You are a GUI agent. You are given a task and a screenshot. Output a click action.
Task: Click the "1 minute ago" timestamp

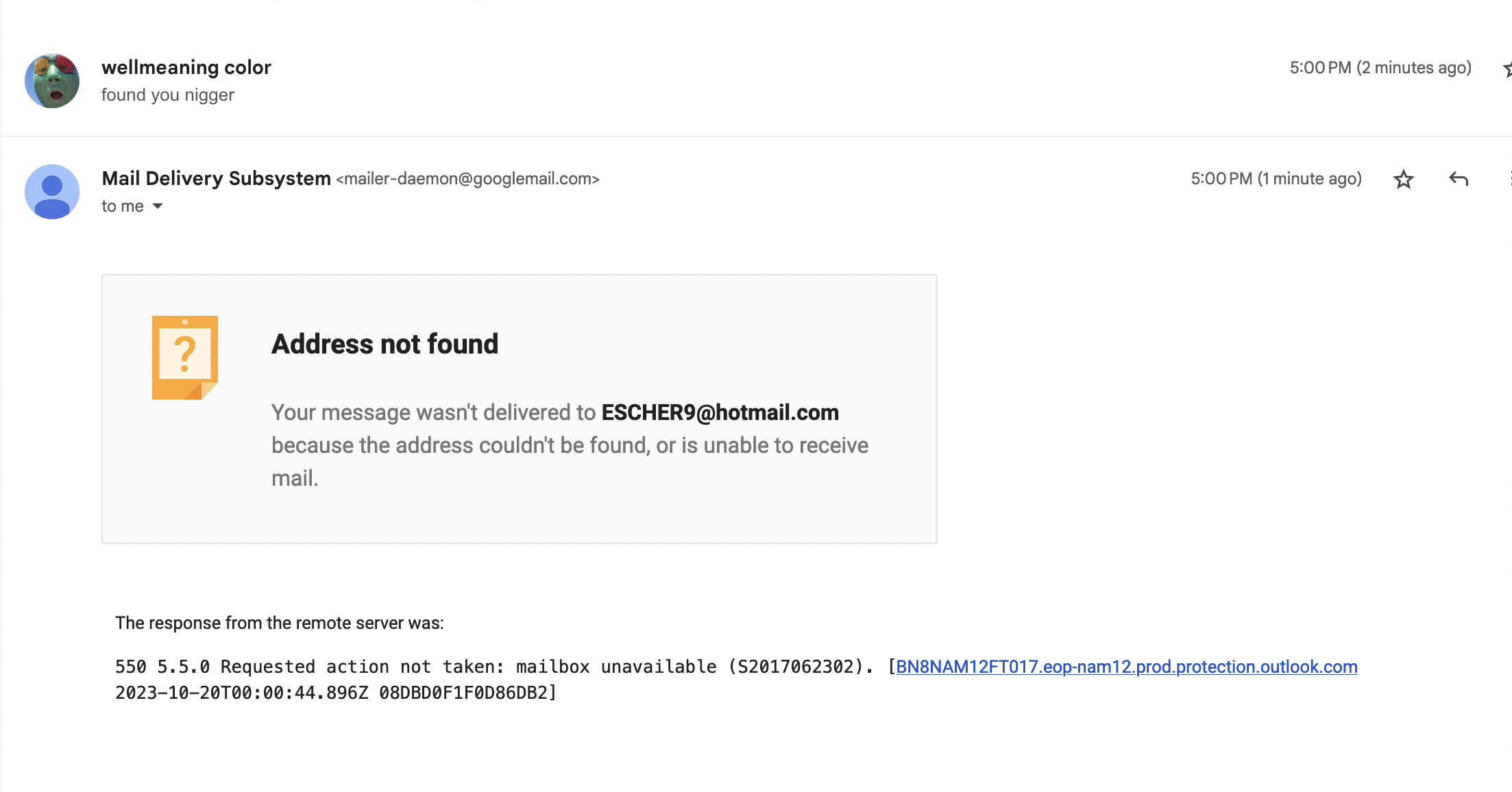tap(1276, 179)
